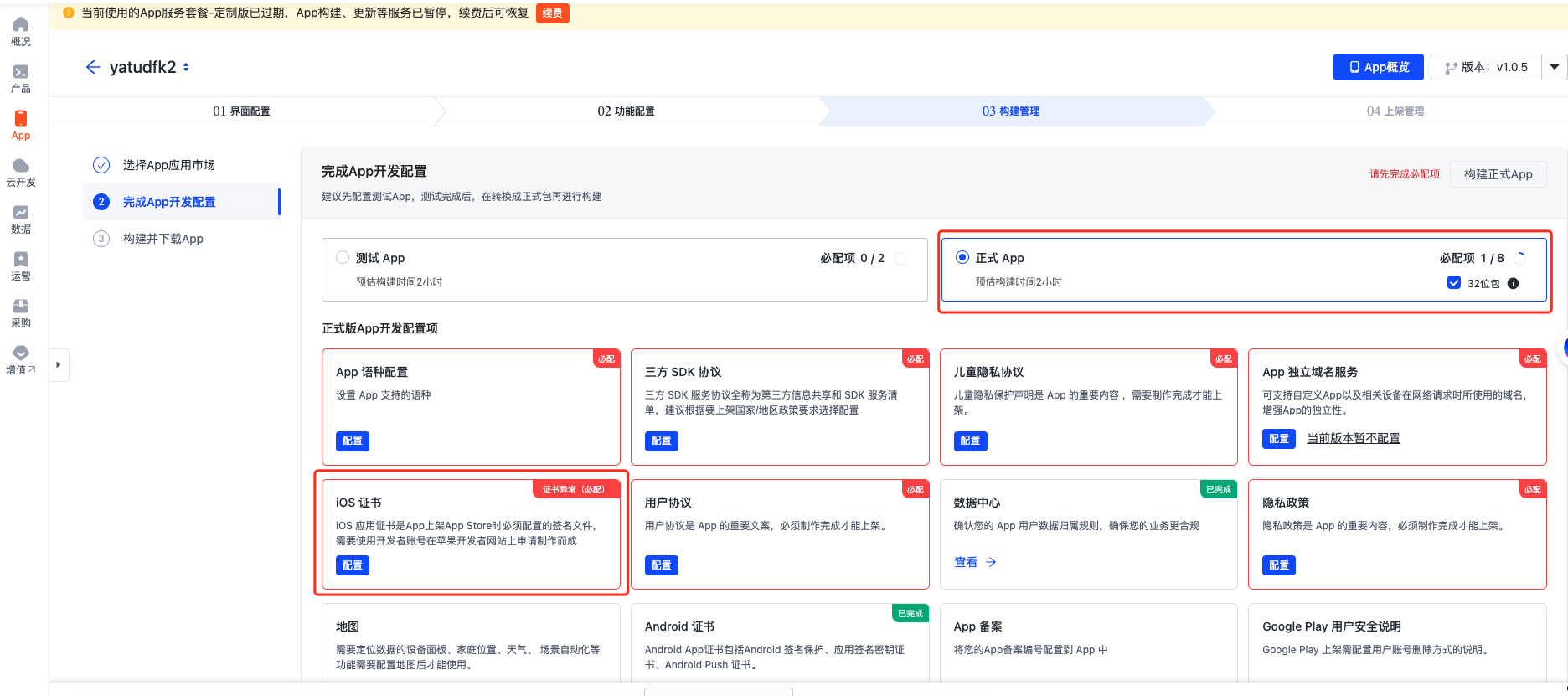Go to step 01 界面配置
Screen dimensions: 1568x696
(241, 111)
